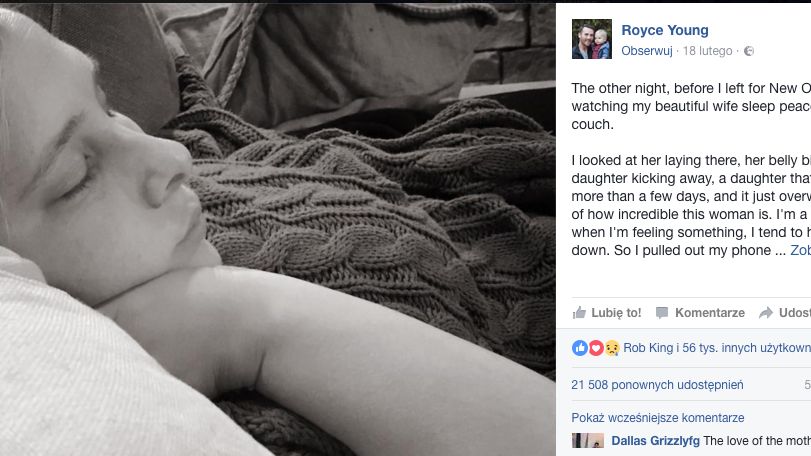Open Royce Young's profile picture
811x456 pixels.
(x=592, y=39)
